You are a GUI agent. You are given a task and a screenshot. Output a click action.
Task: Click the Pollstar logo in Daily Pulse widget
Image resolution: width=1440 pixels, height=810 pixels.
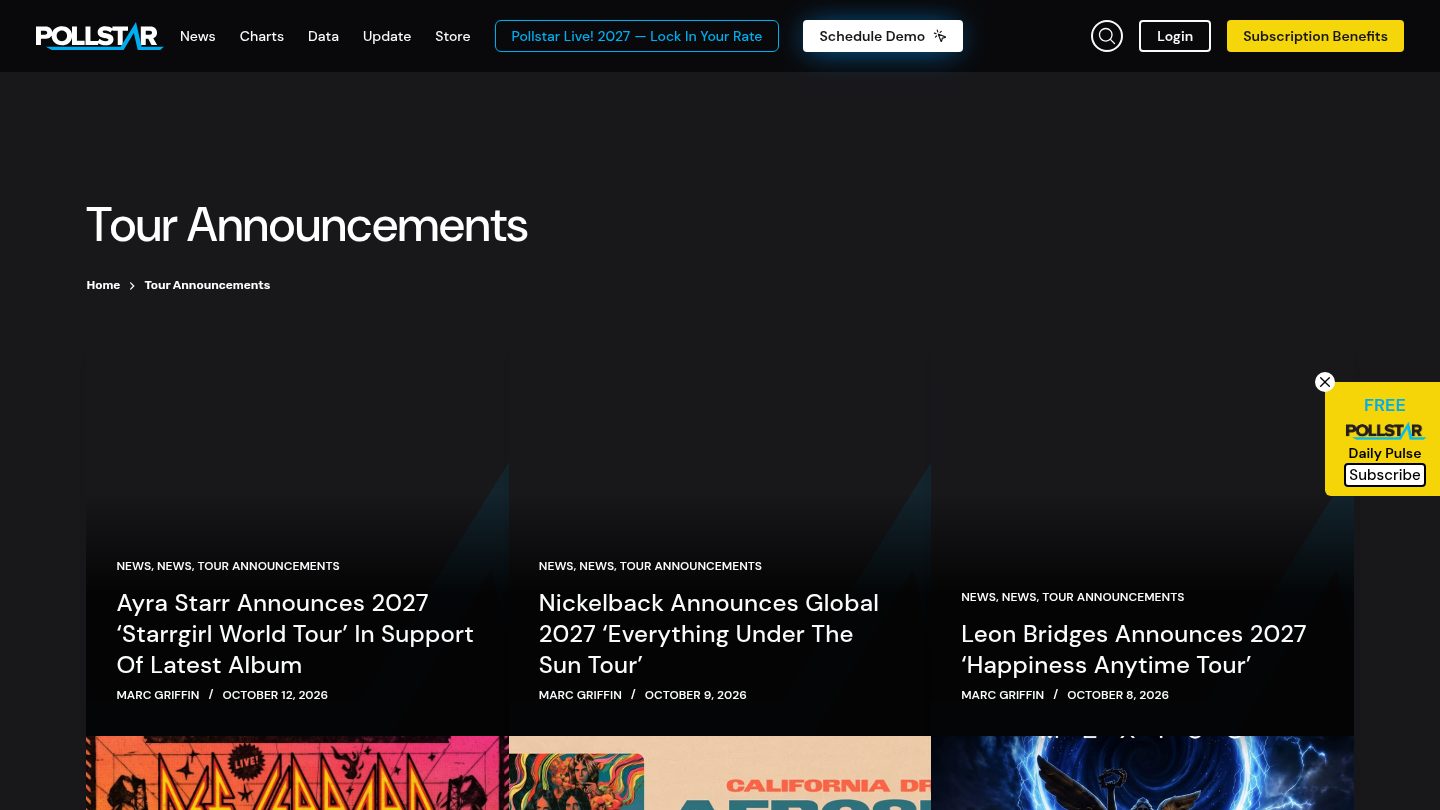tap(1385, 431)
